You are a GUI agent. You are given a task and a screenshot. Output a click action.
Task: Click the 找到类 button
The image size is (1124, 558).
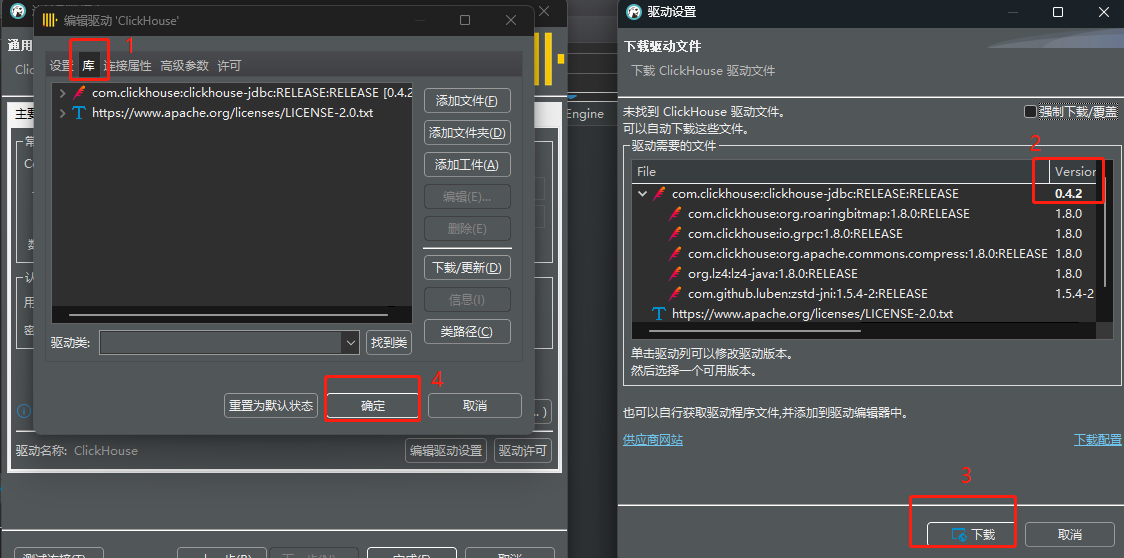(x=389, y=343)
